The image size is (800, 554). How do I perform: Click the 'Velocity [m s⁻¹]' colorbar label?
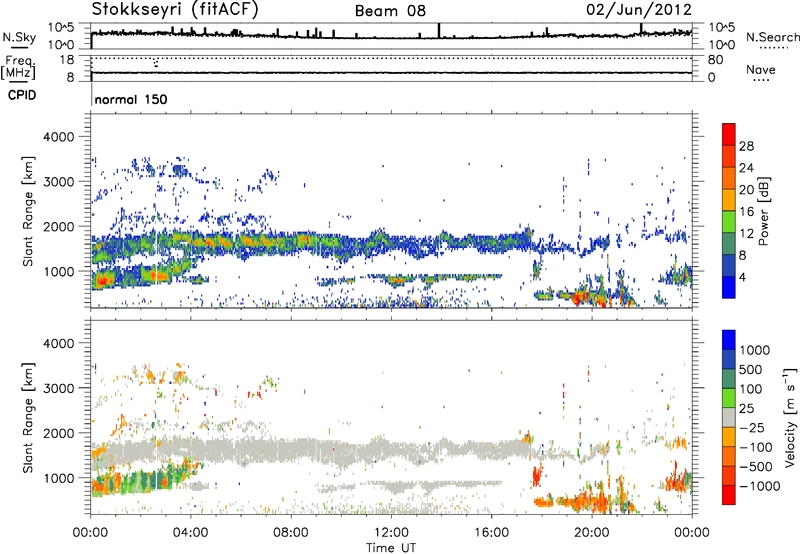pos(790,417)
